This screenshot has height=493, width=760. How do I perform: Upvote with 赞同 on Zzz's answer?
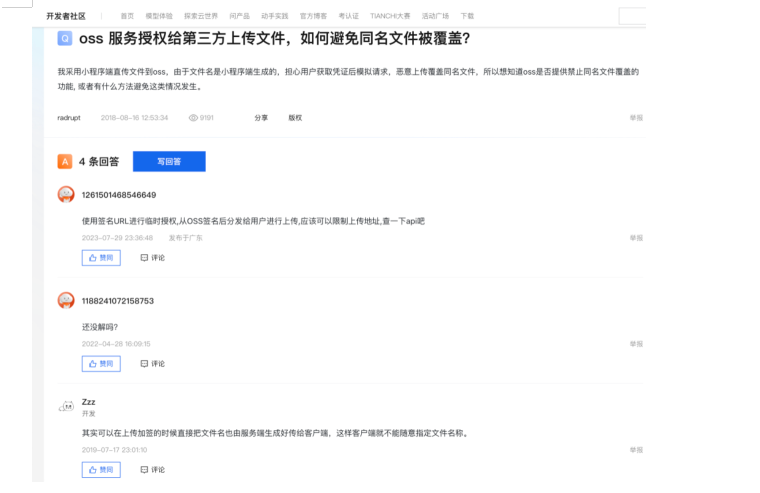point(101,470)
